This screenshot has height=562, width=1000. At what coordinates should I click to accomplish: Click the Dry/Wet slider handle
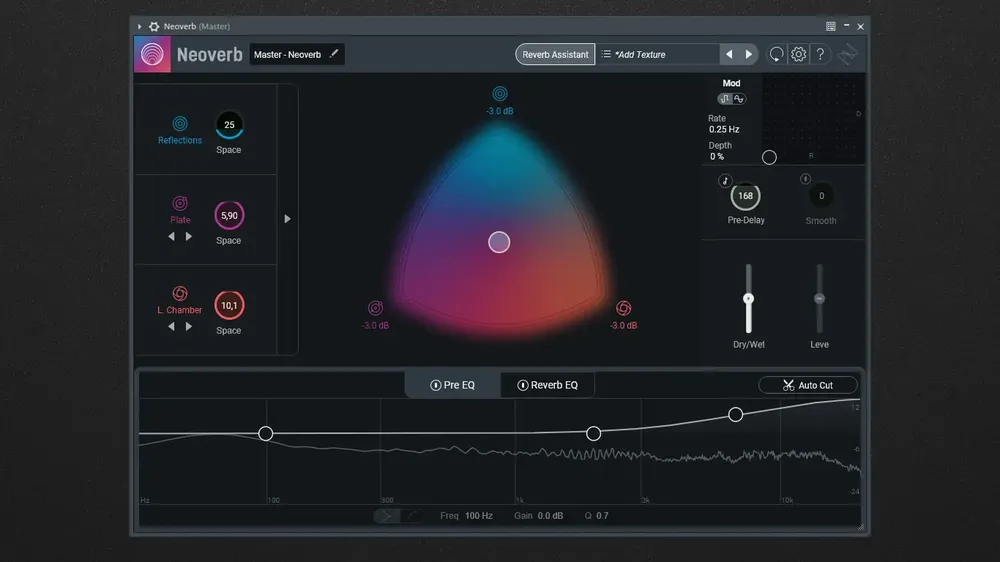click(x=749, y=299)
